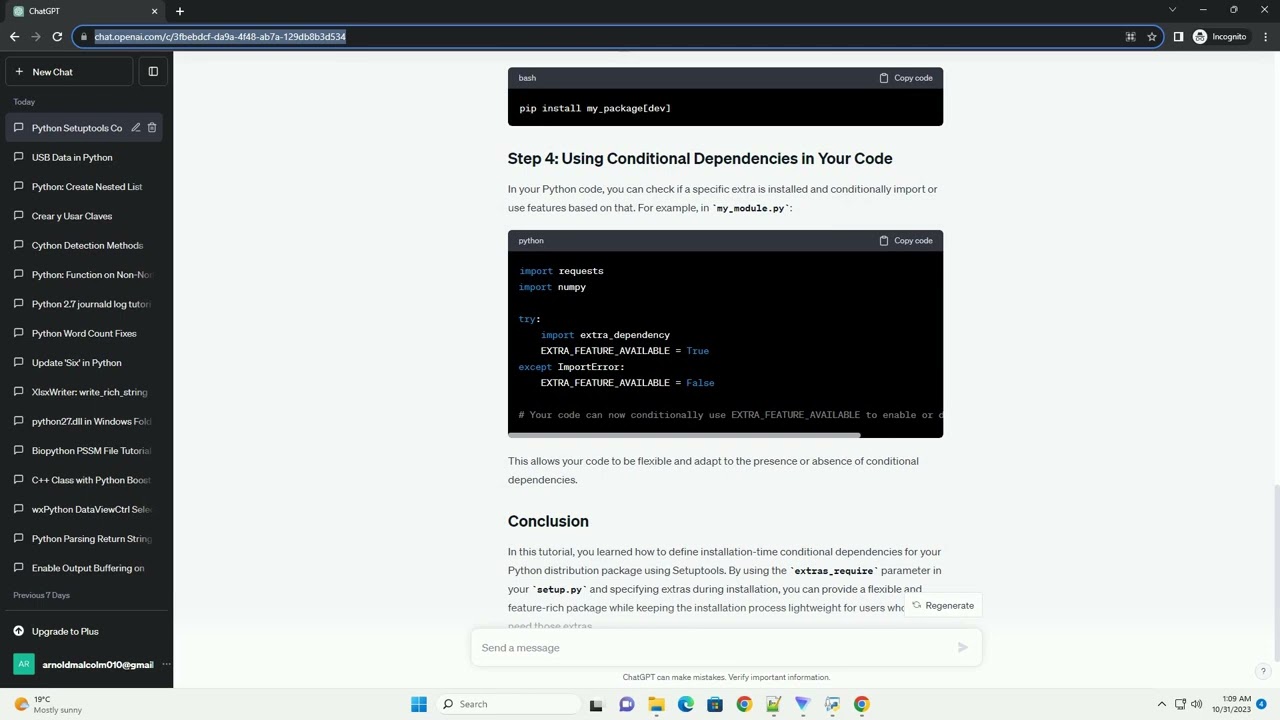This screenshot has height=720, width=1280.
Task: Open Python Word Count Fixes chat
Action: [x=84, y=333]
